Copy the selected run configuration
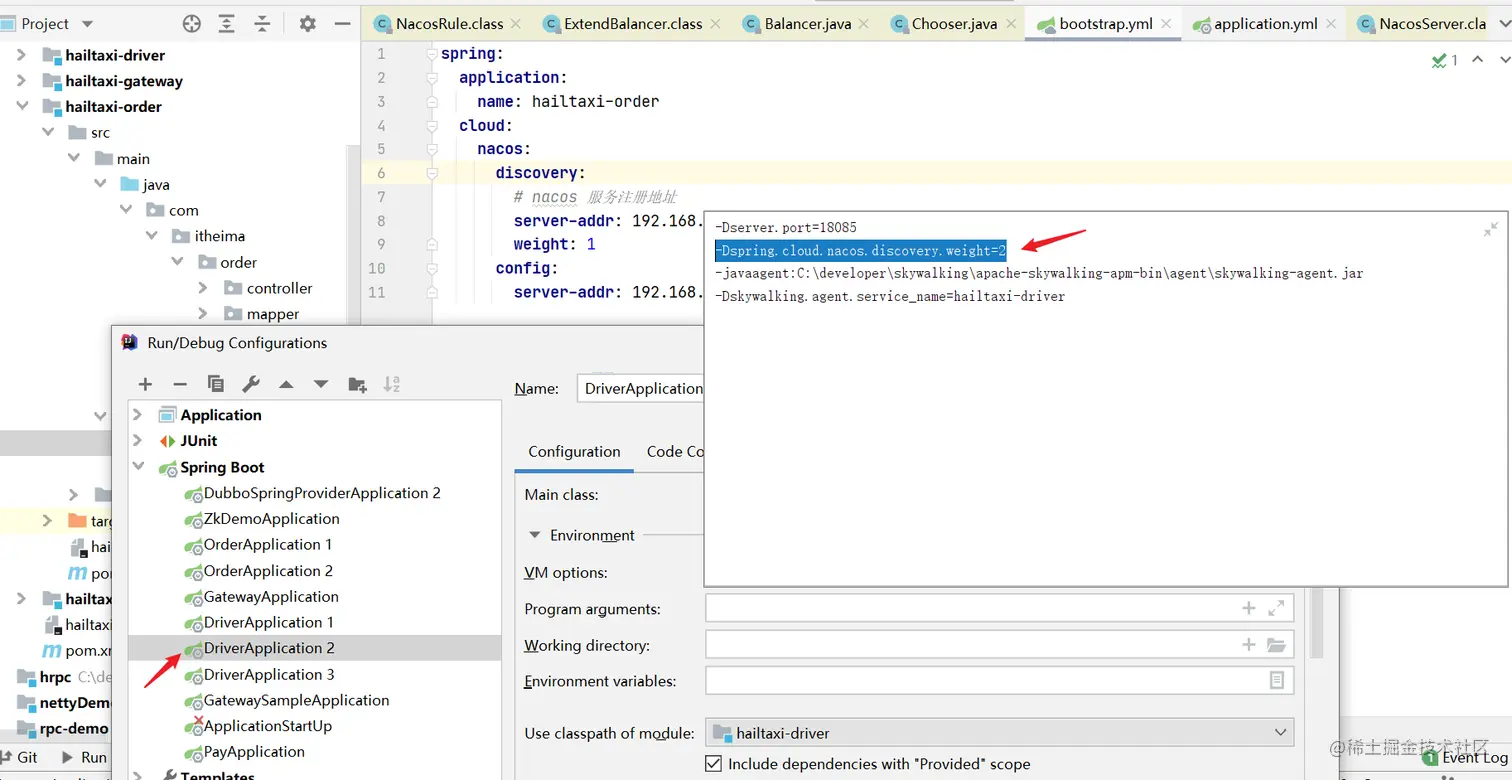Screen dimensions: 1512x780 coord(215,384)
